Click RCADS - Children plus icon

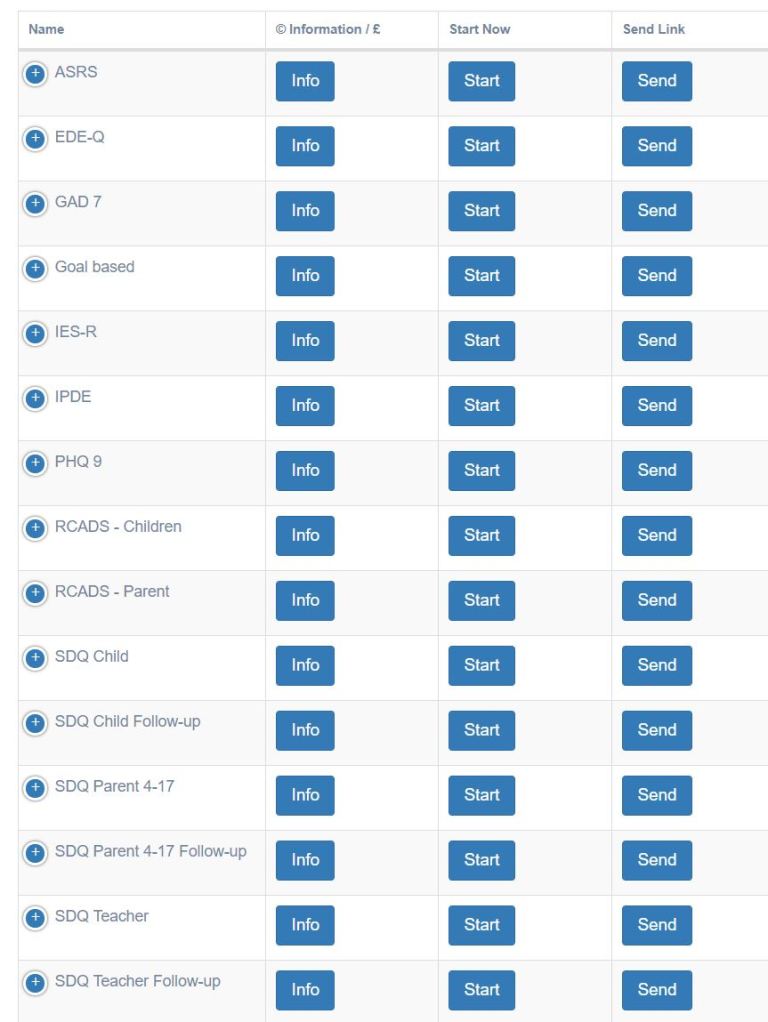pyautogui.click(x=35, y=528)
